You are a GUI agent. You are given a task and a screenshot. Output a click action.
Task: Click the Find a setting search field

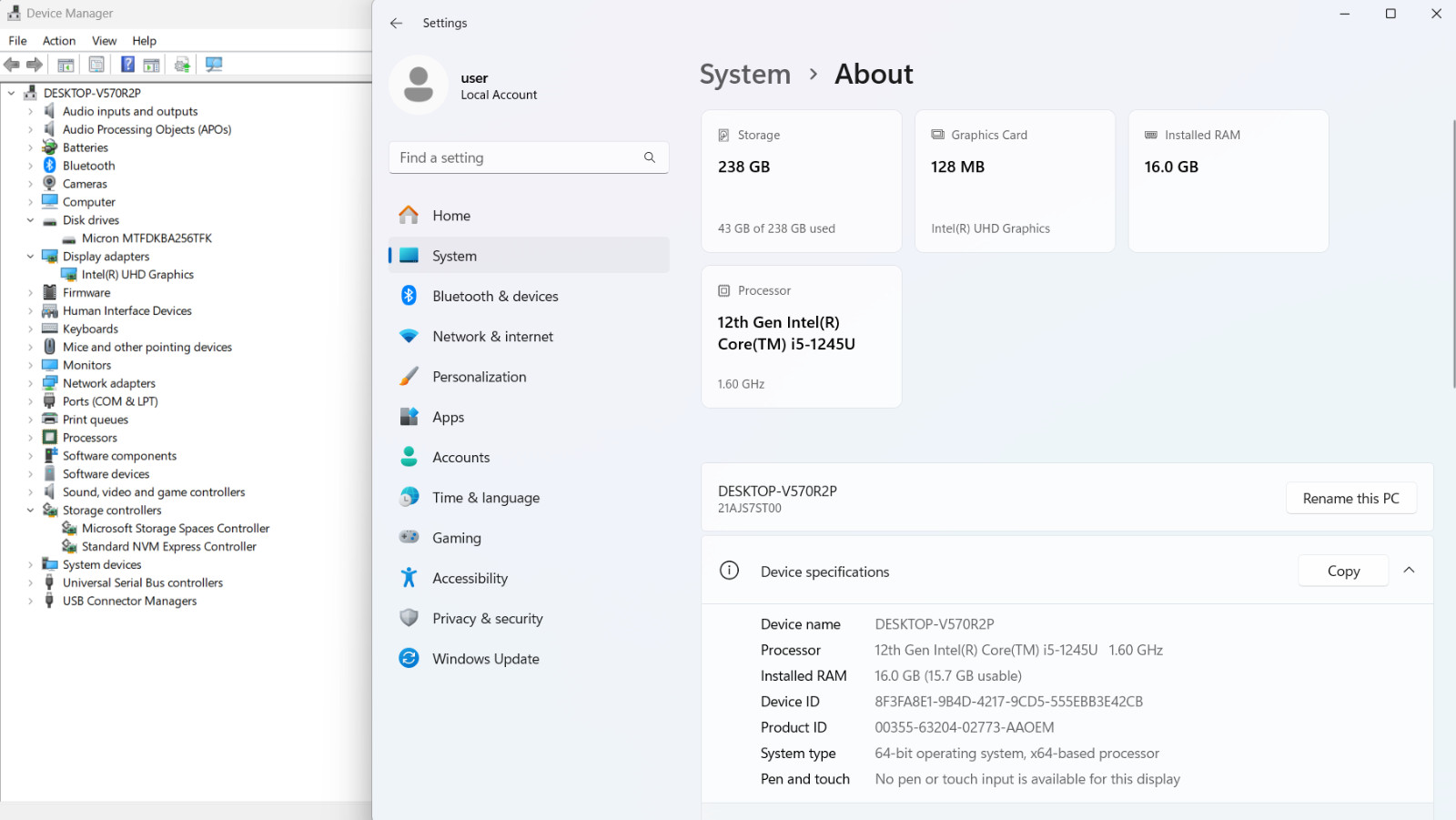tap(529, 157)
